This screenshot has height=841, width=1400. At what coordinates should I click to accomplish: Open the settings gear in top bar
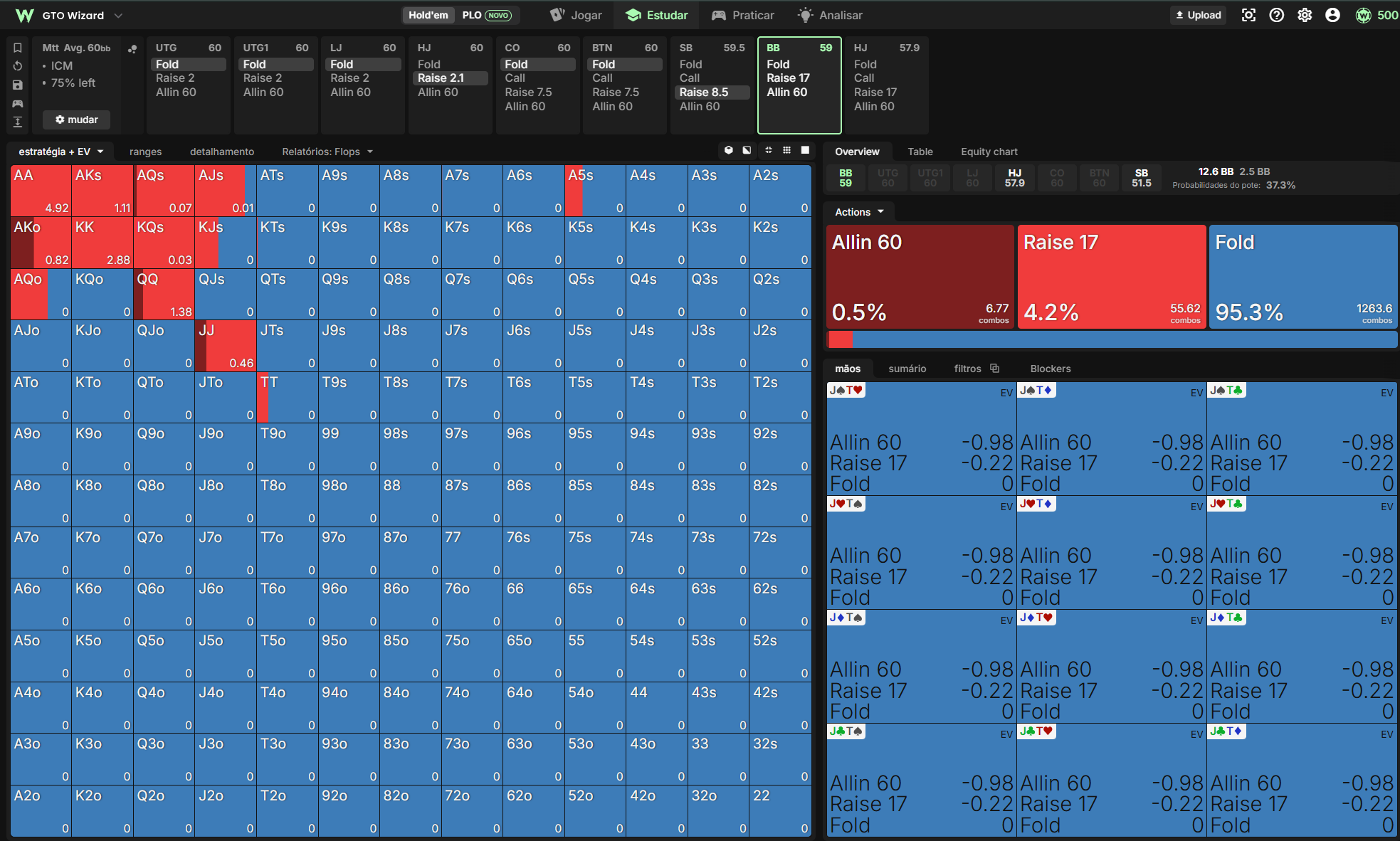pos(1305,15)
